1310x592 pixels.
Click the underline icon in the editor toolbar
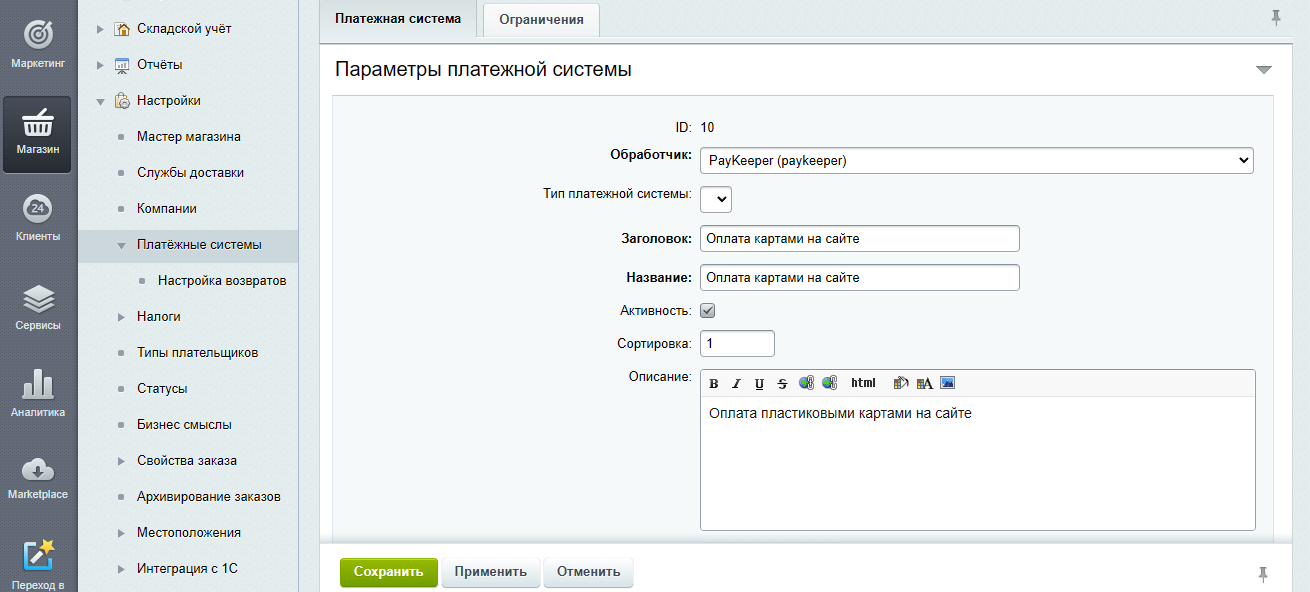(x=760, y=384)
